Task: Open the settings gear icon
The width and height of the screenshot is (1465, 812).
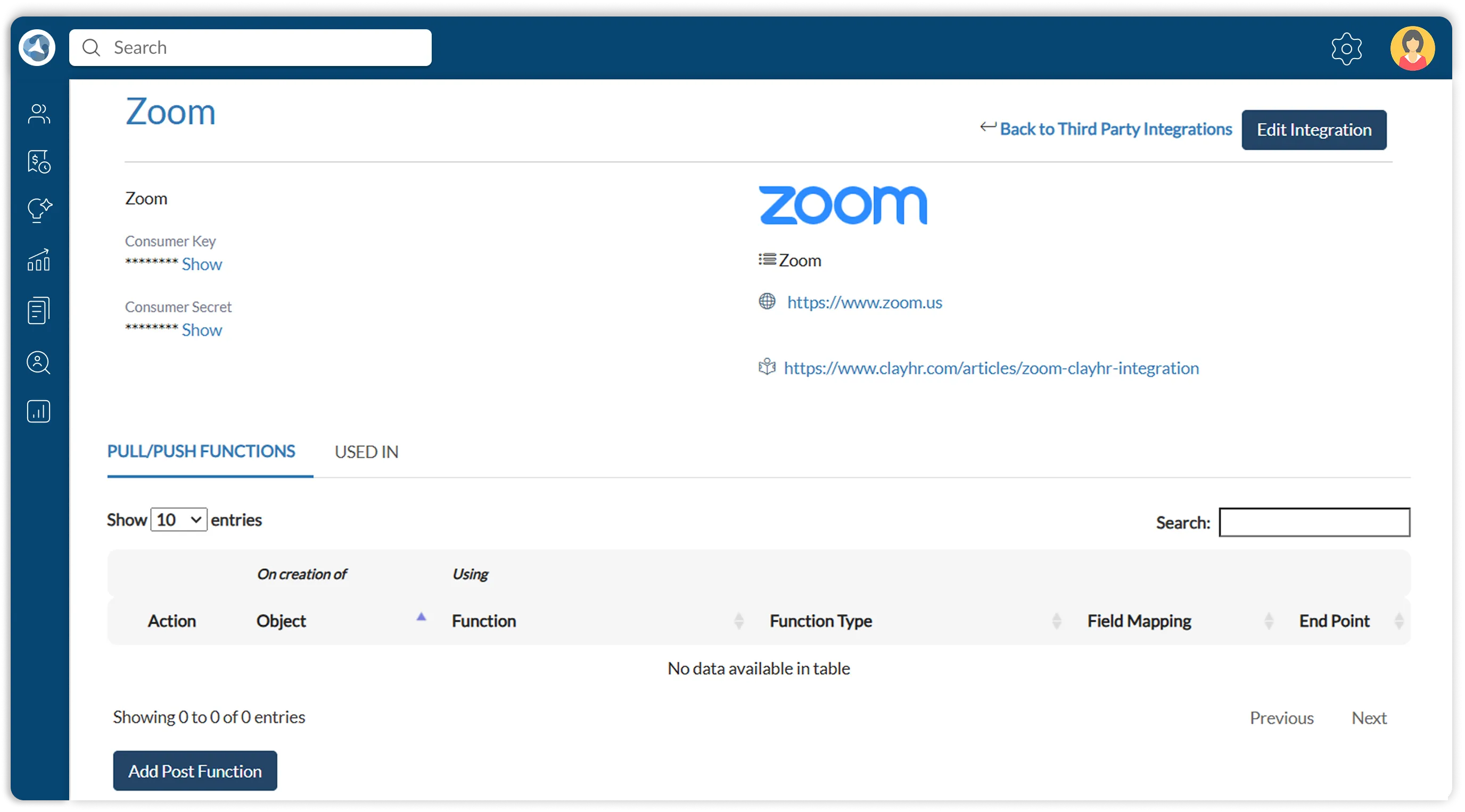Action: (x=1346, y=49)
